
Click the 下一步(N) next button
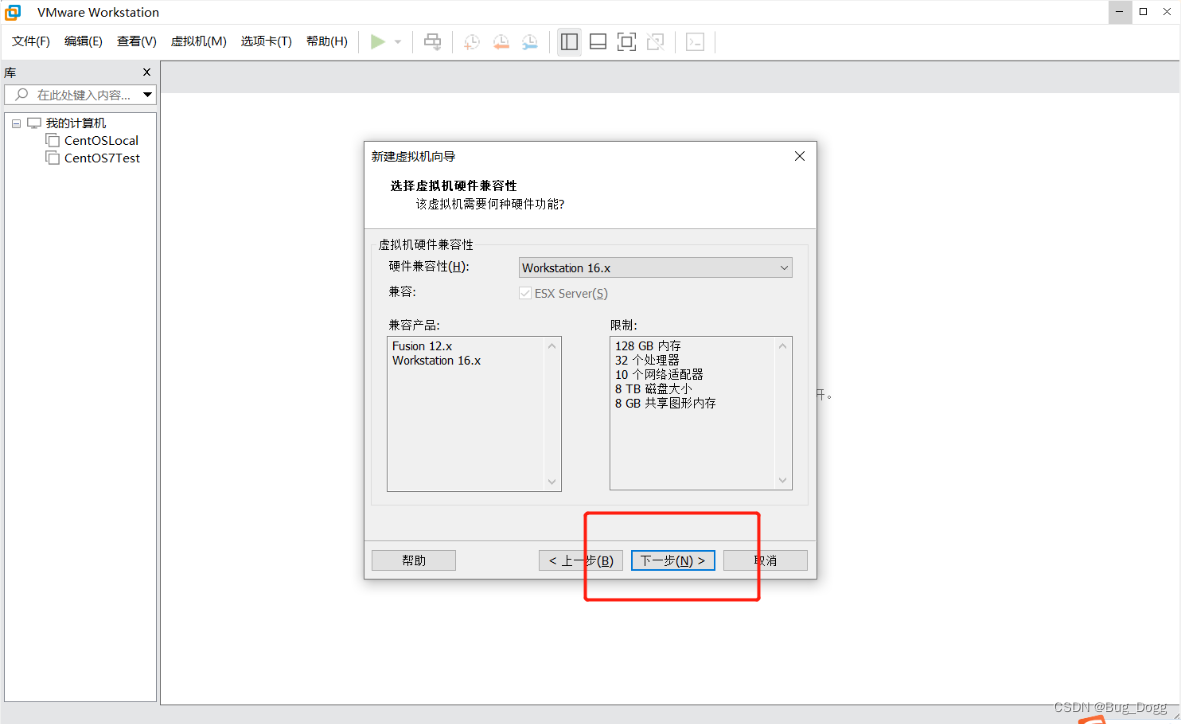(x=673, y=560)
